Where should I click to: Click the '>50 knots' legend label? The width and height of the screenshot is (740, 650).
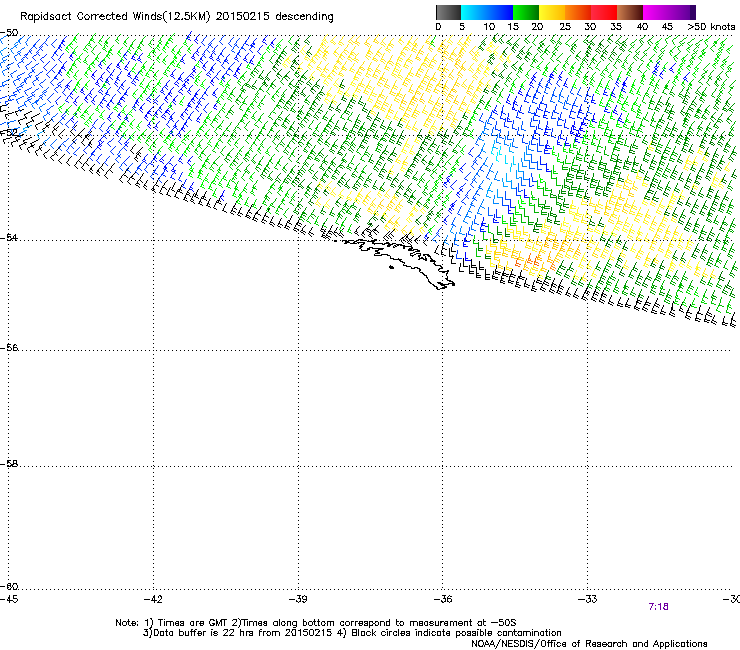[711, 27]
